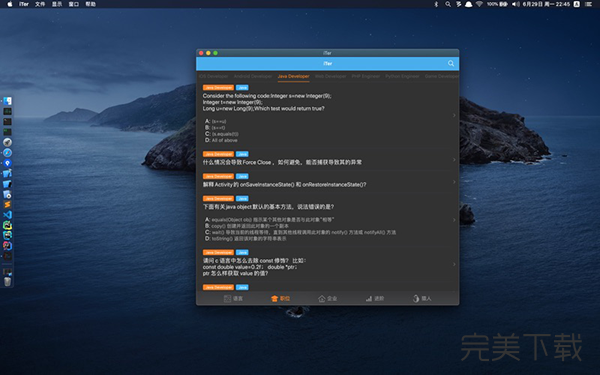Open the Wi-Fi status menu
This screenshot has height=375, width=600.
[x=479, y=4]
